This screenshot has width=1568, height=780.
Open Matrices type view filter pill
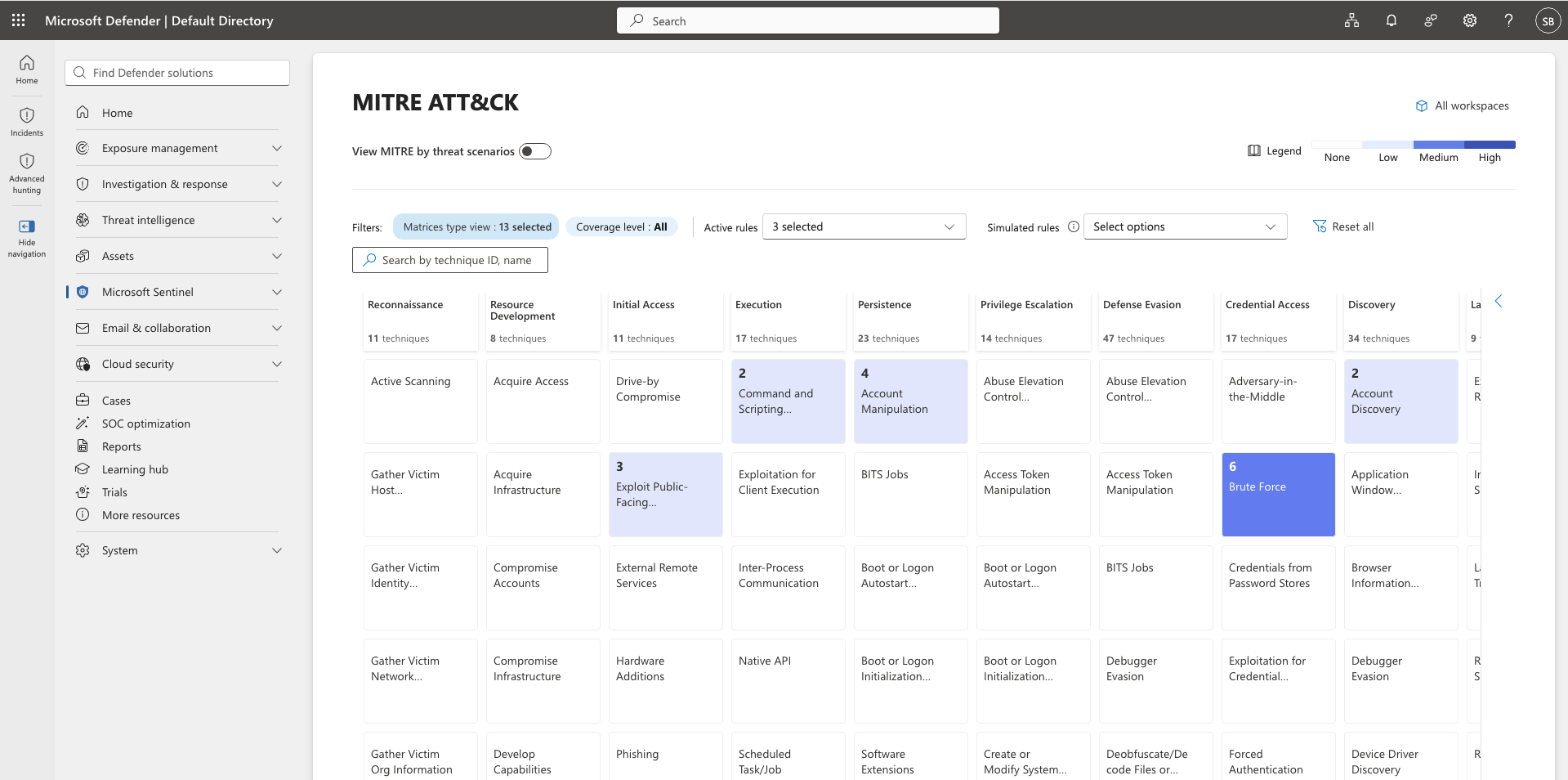[x=476, y=226]
